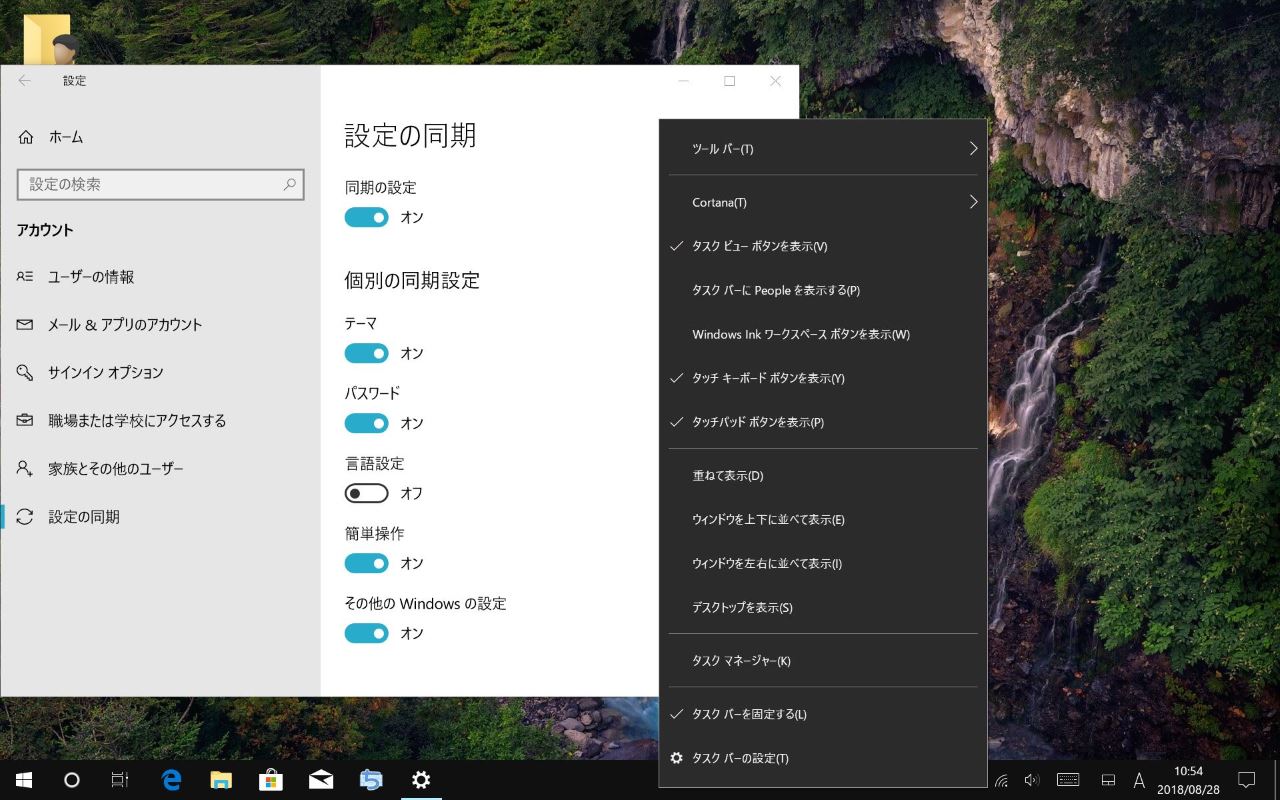Click the Settings gear on the taskbar
1280x800 pixels.
click(421, 780)
